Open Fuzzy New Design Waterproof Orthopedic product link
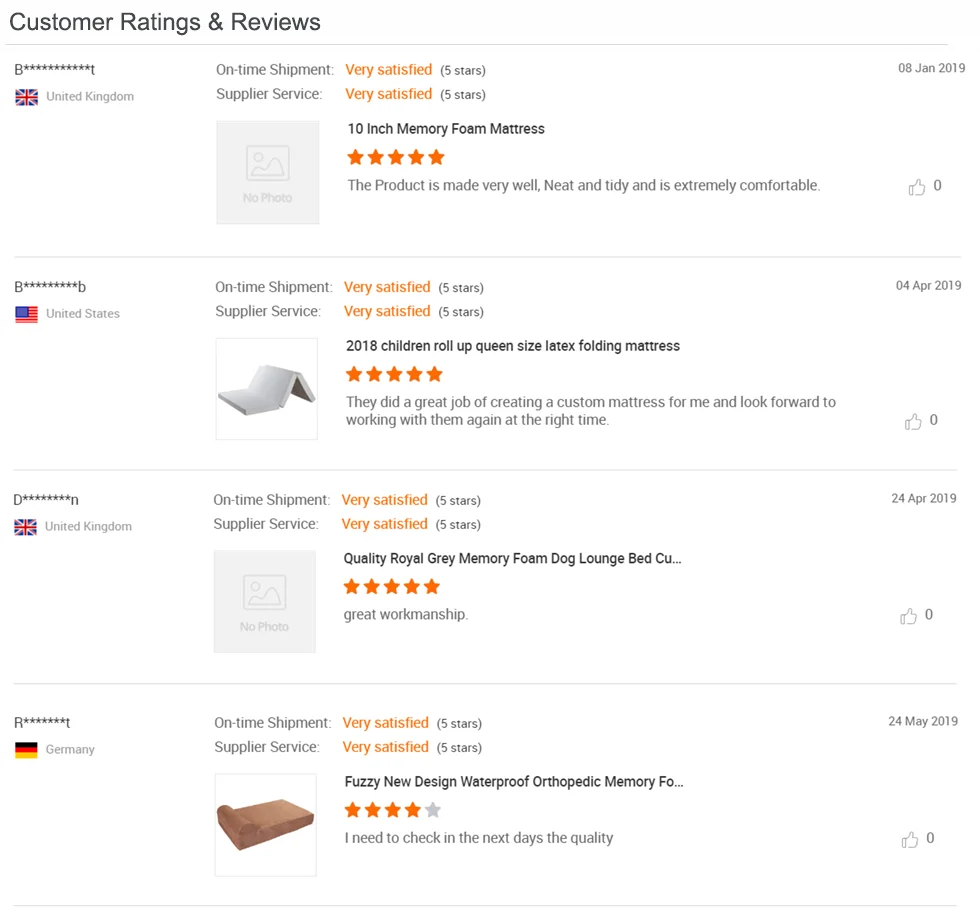This screenshot has height=914, width=980. (x=514, y=781)
